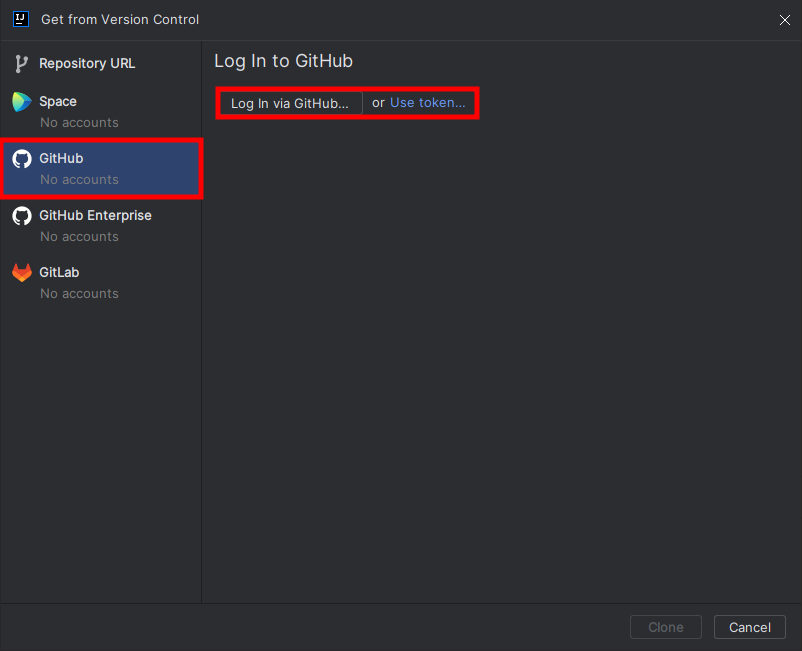Select GitHub provider label in sidebar

[61, 158]
